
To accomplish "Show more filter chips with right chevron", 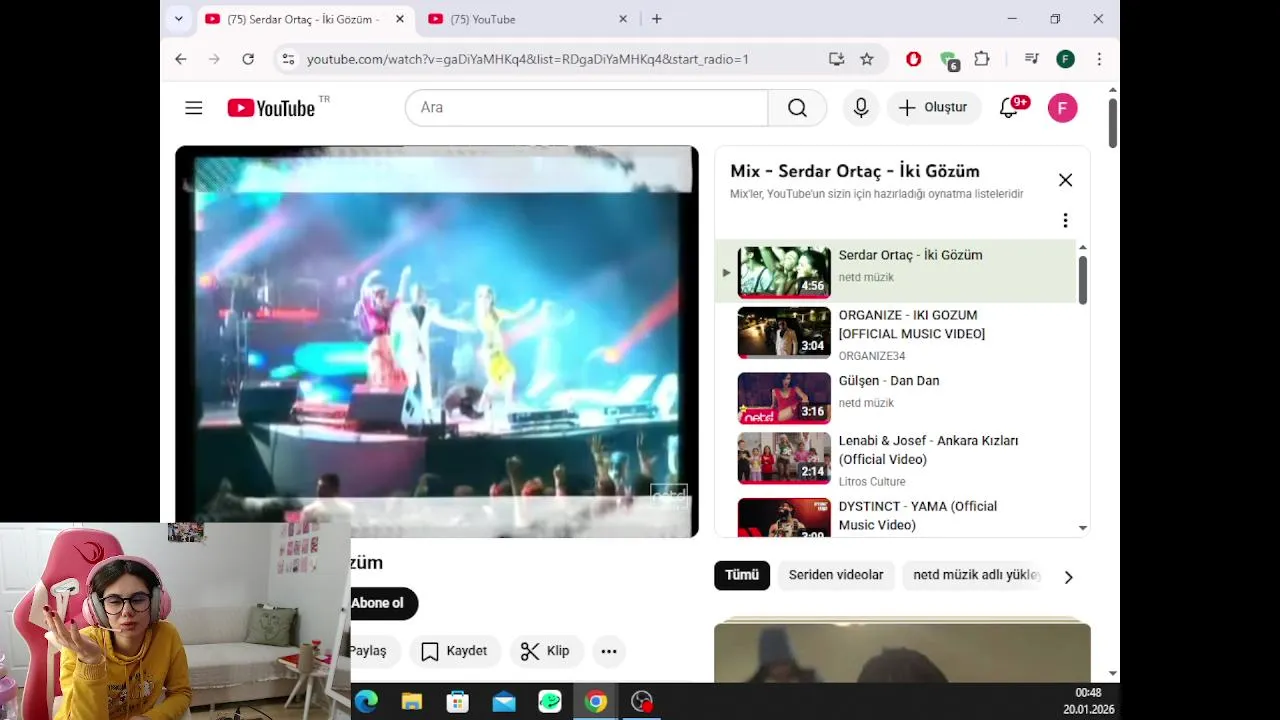I will [1068, 577].
